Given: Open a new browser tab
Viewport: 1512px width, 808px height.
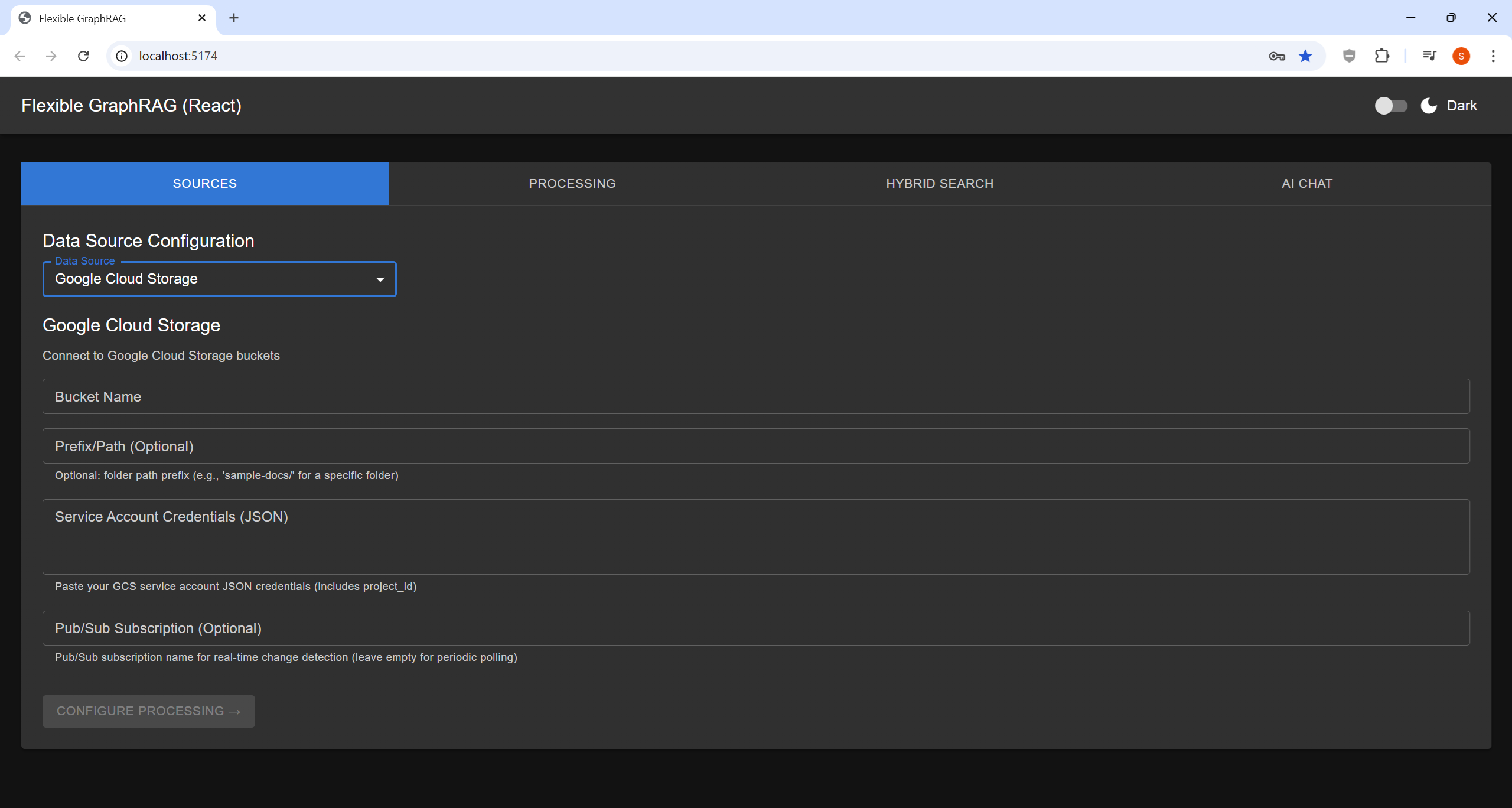Looking at the screenshot, I should pos(234,18).
